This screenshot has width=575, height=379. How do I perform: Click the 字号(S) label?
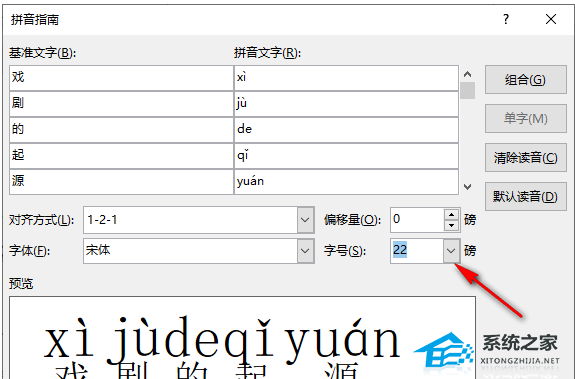point(345,251)
